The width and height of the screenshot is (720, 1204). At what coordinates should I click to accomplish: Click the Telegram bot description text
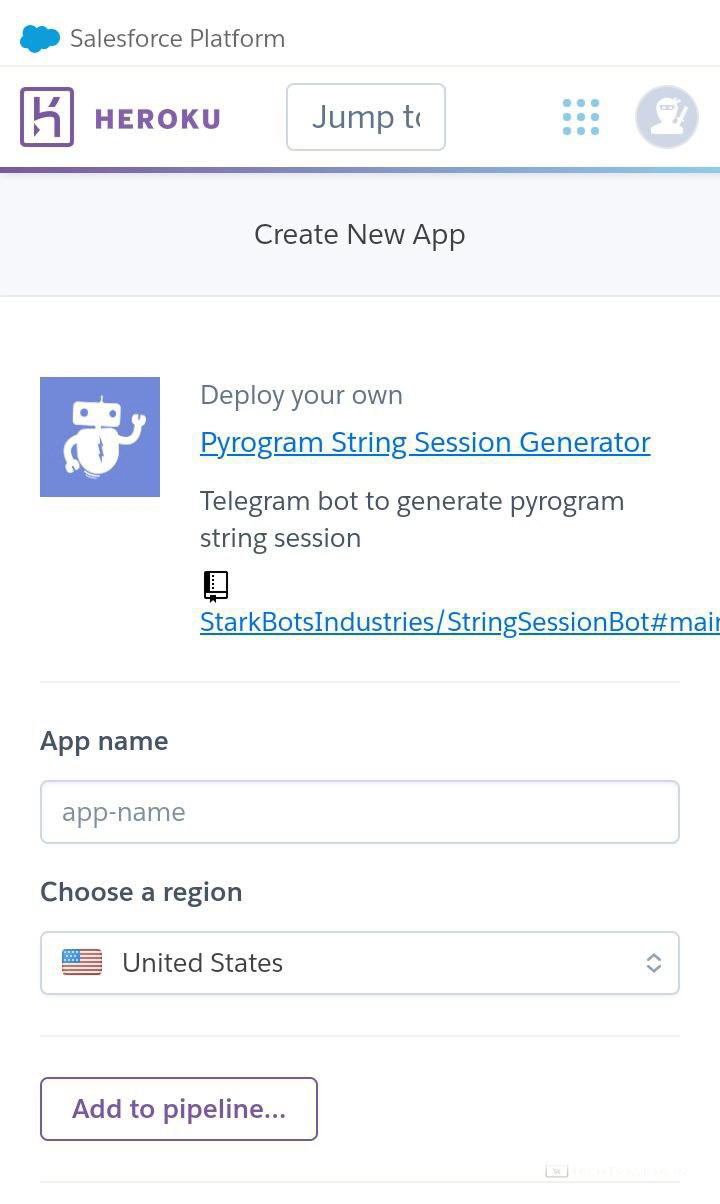point(412,519)
